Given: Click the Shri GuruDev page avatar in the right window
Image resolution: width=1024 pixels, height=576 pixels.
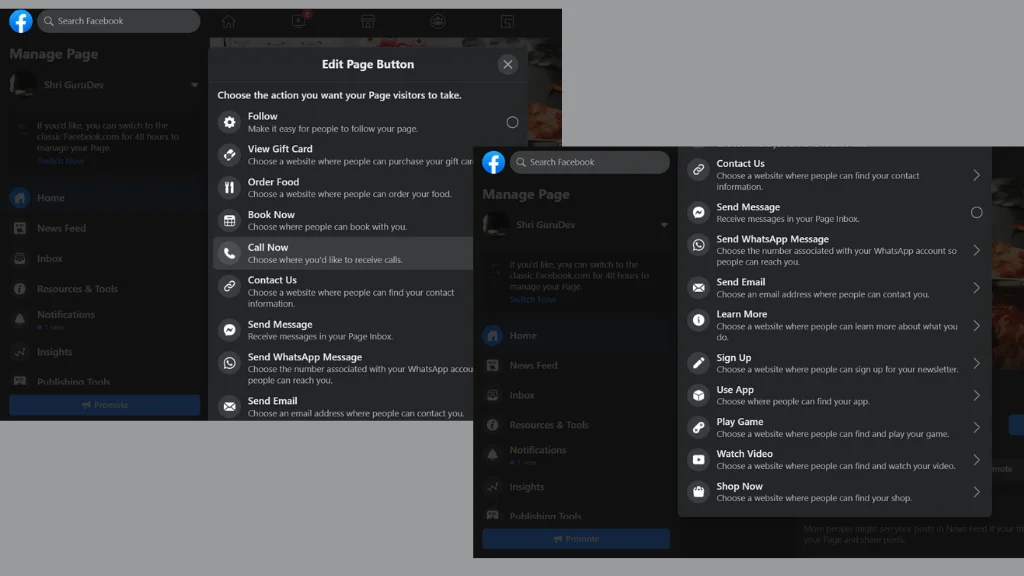Looking at the screenshot, I should pyautogui.click(x=495, y=225).
